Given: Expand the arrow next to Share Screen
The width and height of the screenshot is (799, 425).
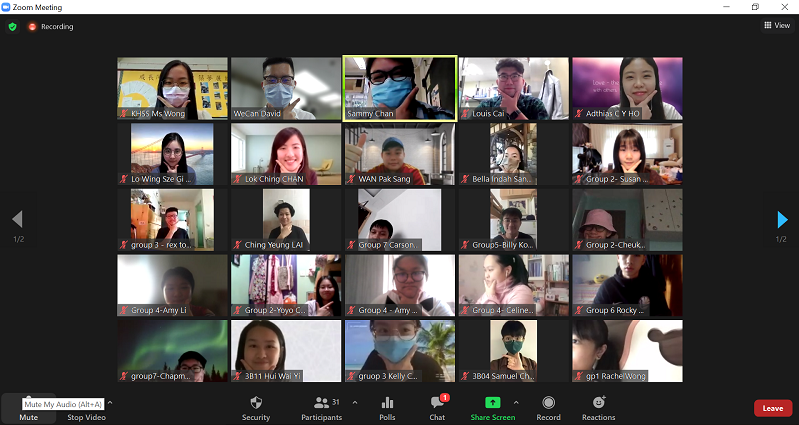Looking at the screenshot, I should [x=523, y=402].
